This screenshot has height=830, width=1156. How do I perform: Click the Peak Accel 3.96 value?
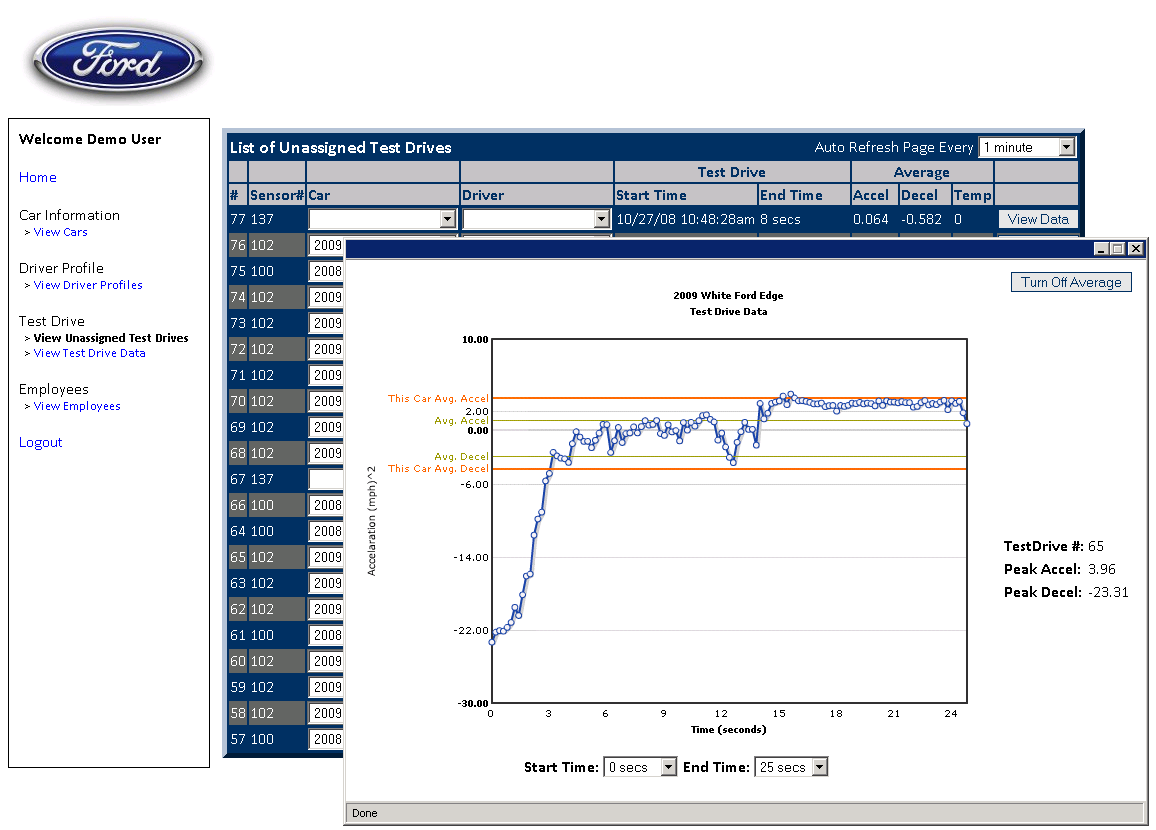coord(1101,569)
